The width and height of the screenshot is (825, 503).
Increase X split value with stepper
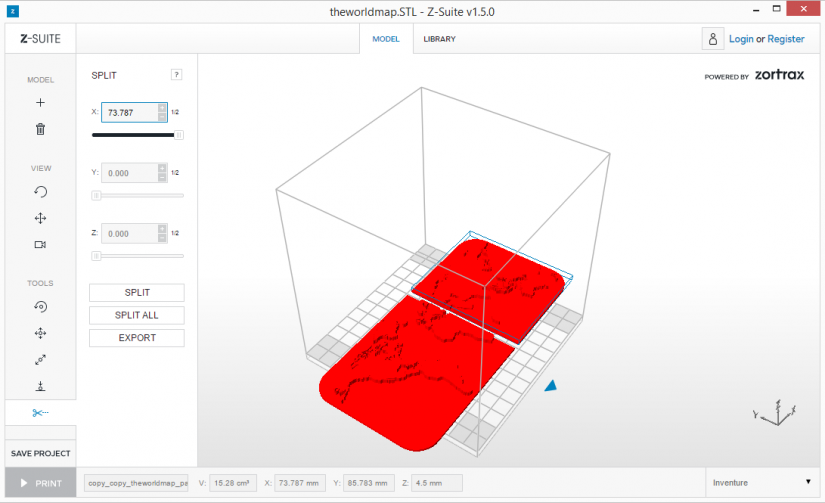[x=162, y=108]
